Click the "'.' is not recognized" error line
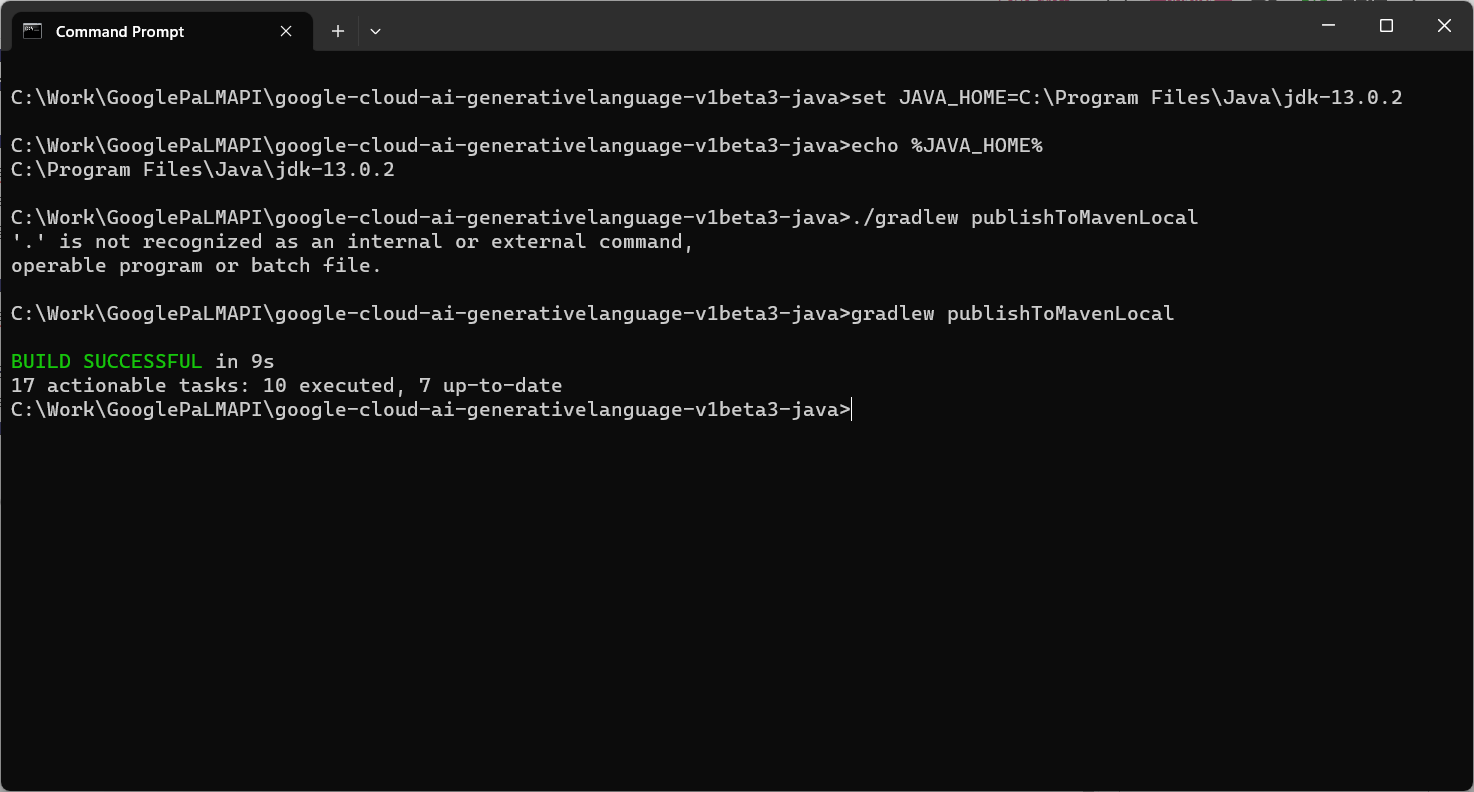The image size is (1474, 792). [x=352, y=242]
